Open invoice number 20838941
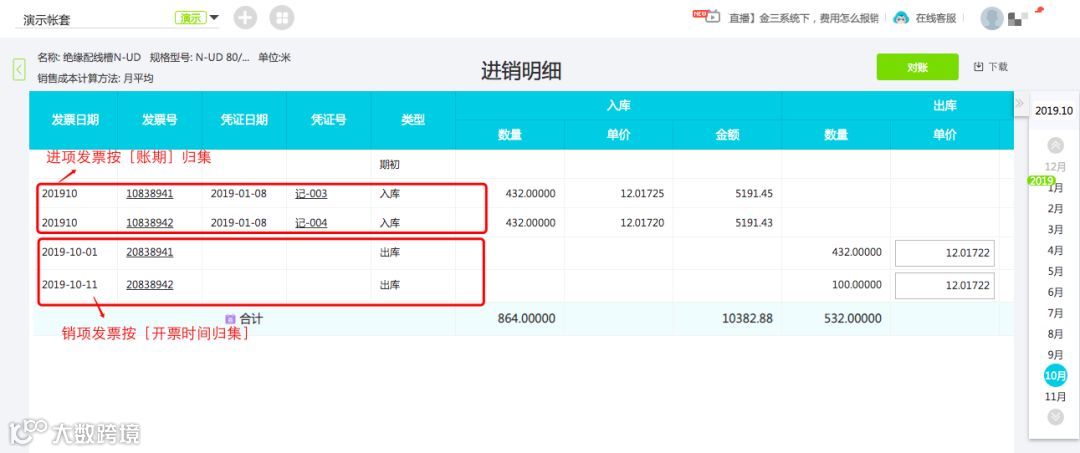 point(149,253)
